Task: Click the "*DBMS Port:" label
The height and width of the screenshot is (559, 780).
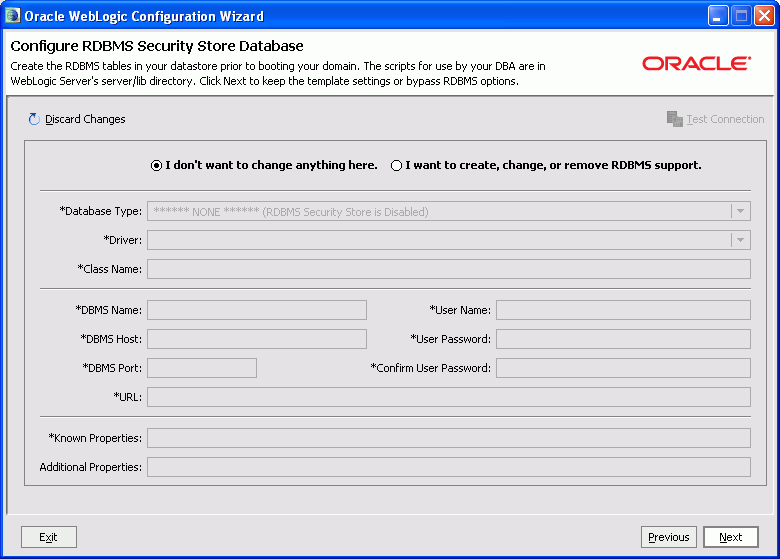Action: click(112, 368)
